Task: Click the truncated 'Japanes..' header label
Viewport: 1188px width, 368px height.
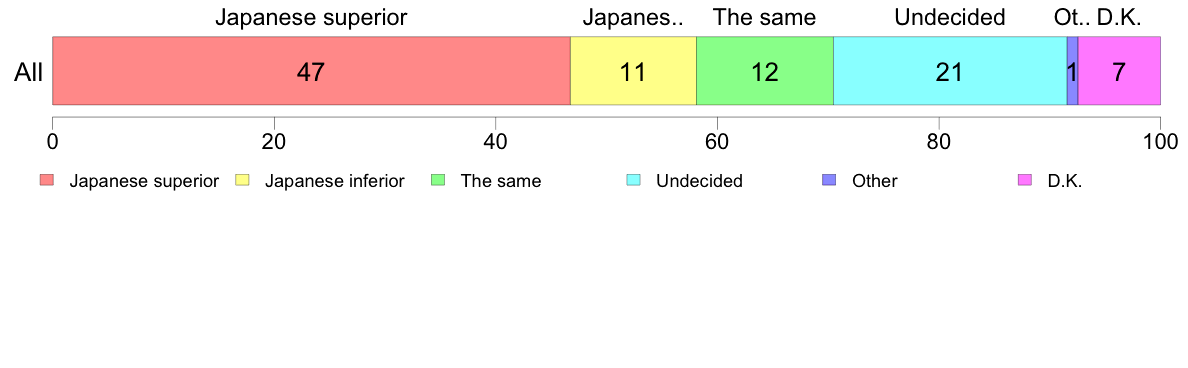Action: pyautogui.click(x=633, y=17)
